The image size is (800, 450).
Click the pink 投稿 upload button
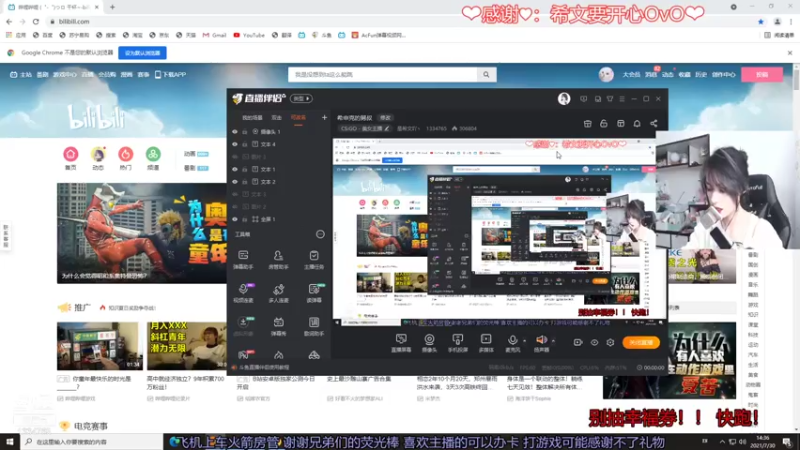tap(762, 74)
